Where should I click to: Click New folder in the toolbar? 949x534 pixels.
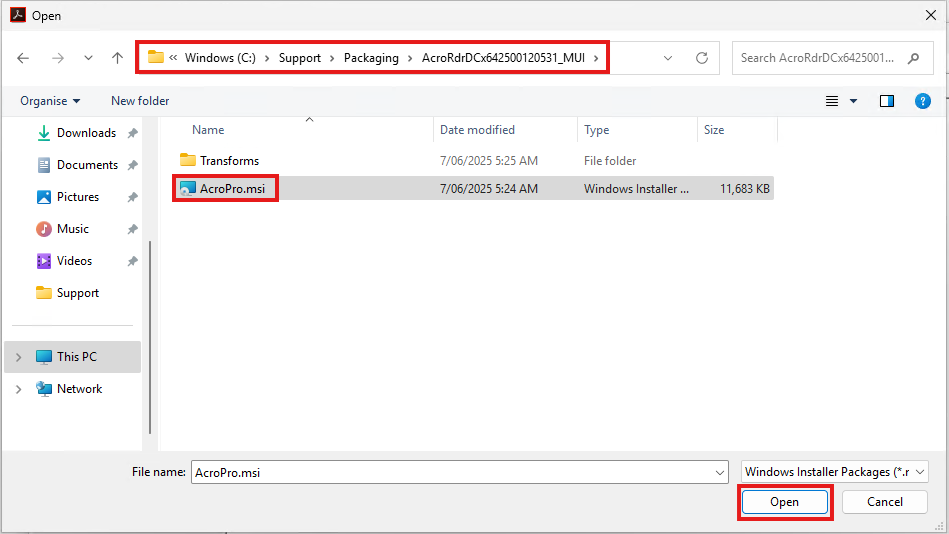(x=140, y=101)
